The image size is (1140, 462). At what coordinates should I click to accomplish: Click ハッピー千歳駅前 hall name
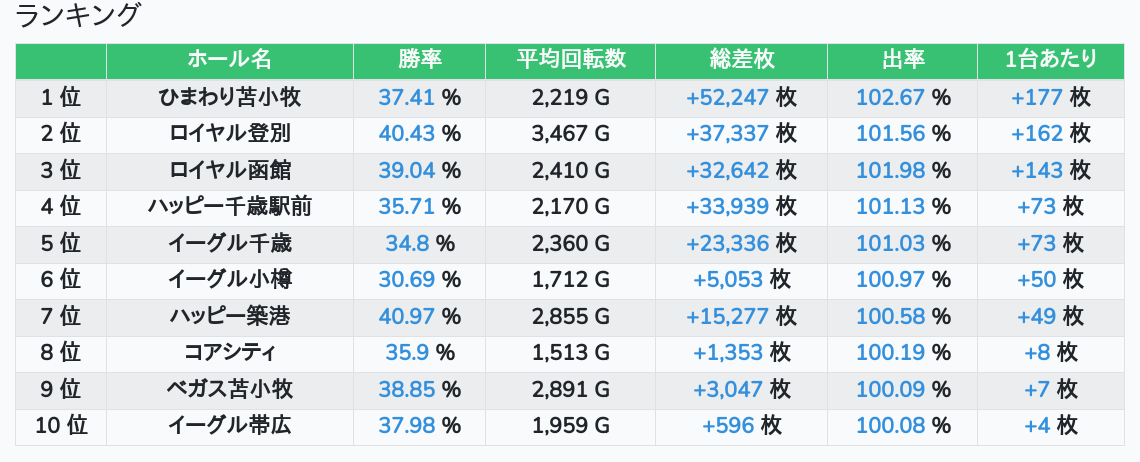(229, 207)
